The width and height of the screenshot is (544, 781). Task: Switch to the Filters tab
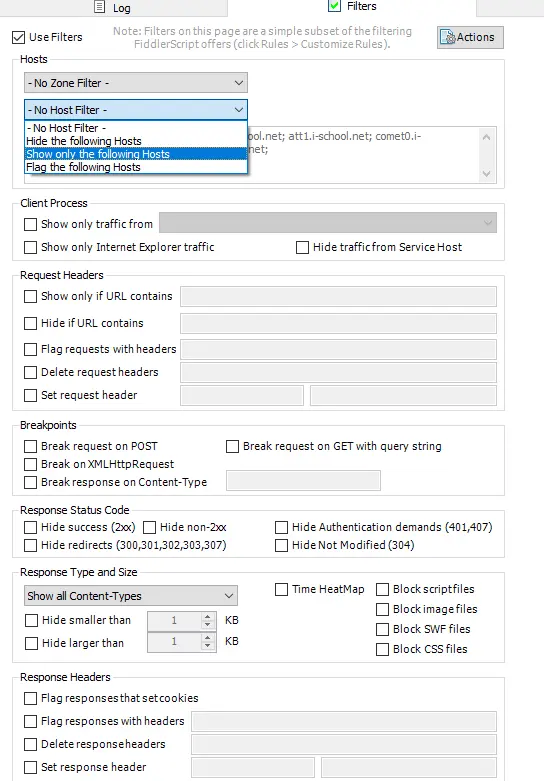(x=352, y=6)
